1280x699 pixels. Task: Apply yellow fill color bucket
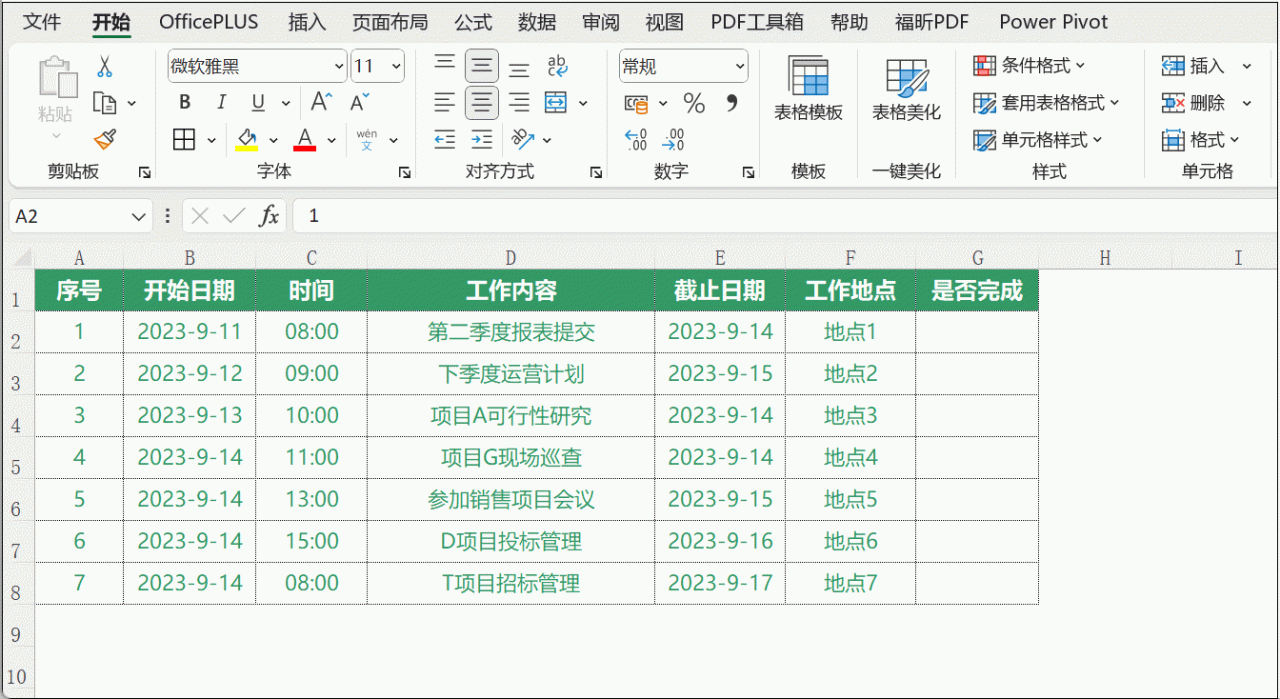[246, 139]
